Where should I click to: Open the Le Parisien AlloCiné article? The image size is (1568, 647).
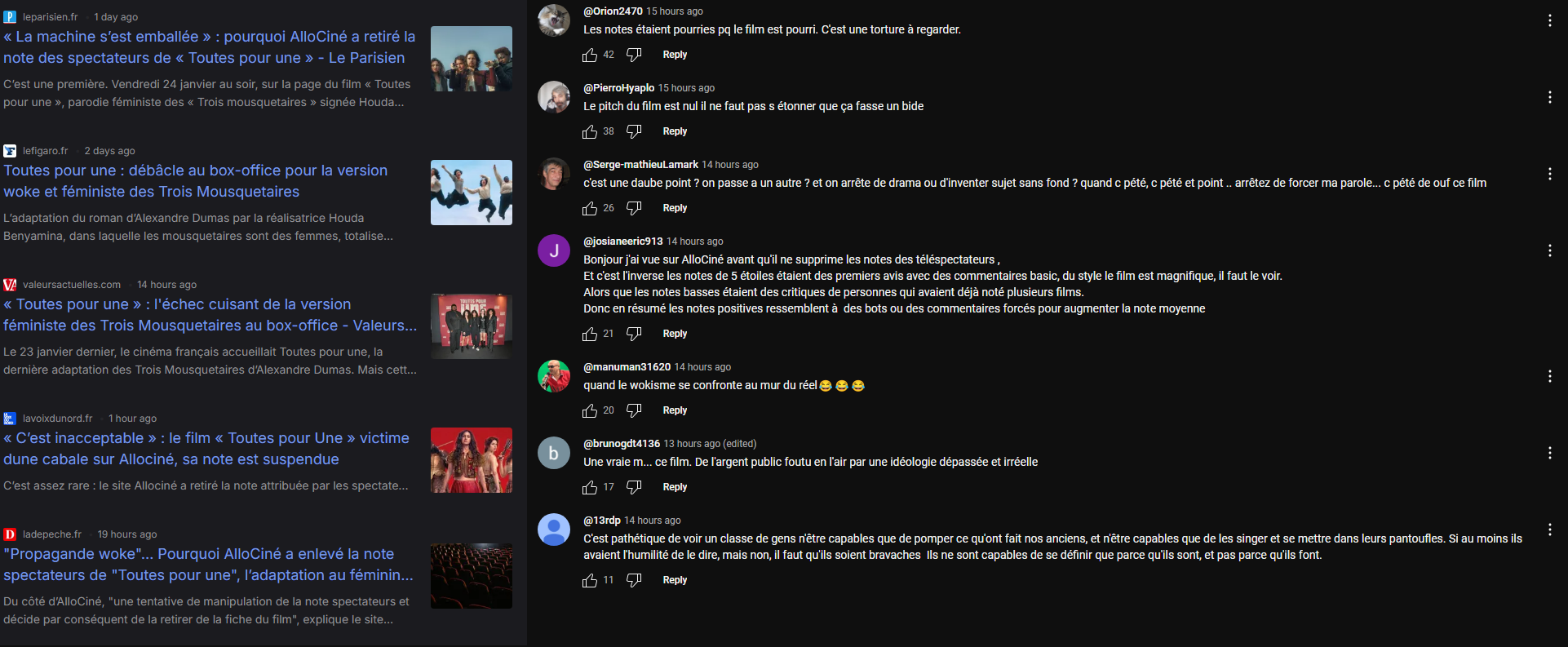click(210, 47)
